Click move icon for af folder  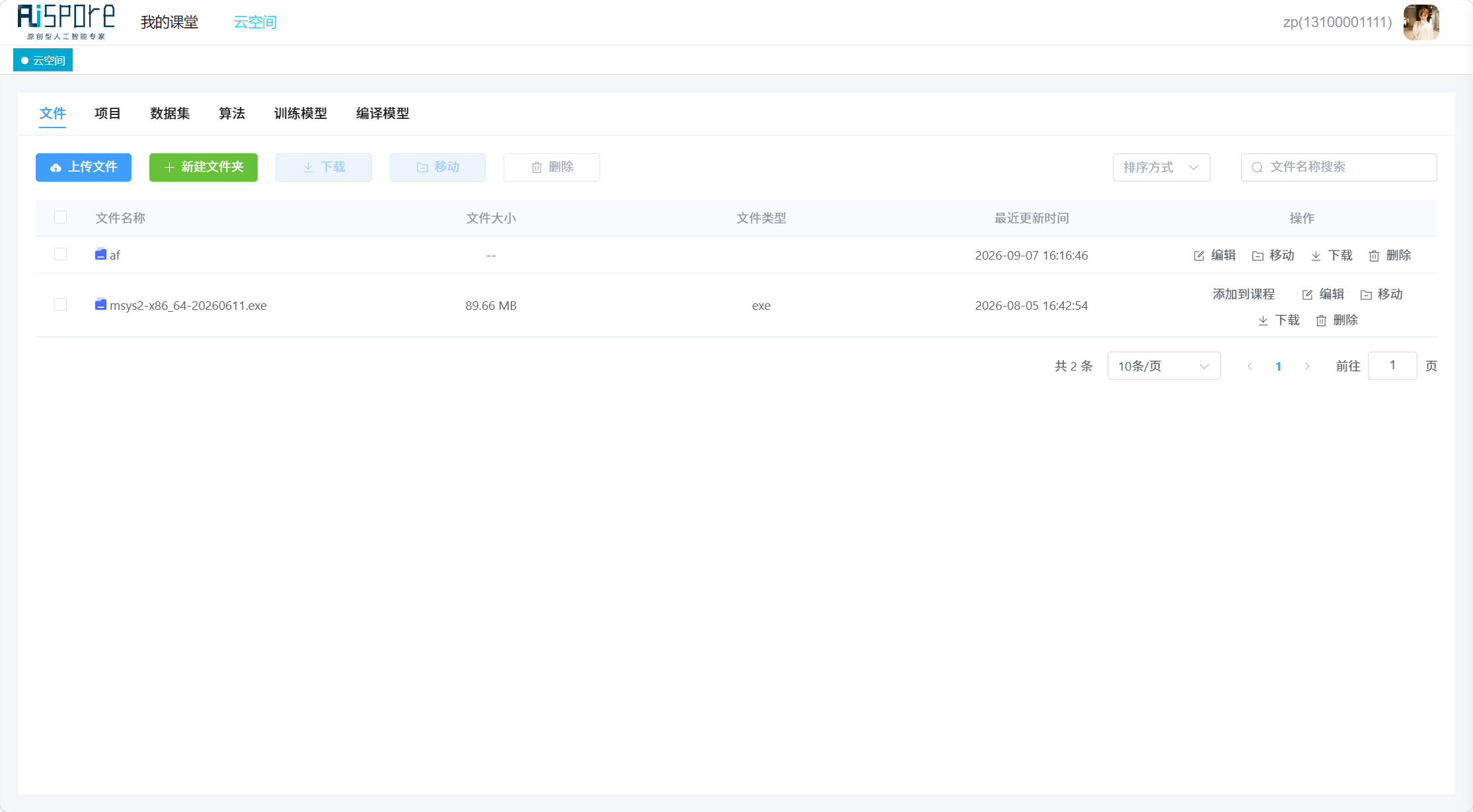pyautogui.click(x=1258, y=256)
